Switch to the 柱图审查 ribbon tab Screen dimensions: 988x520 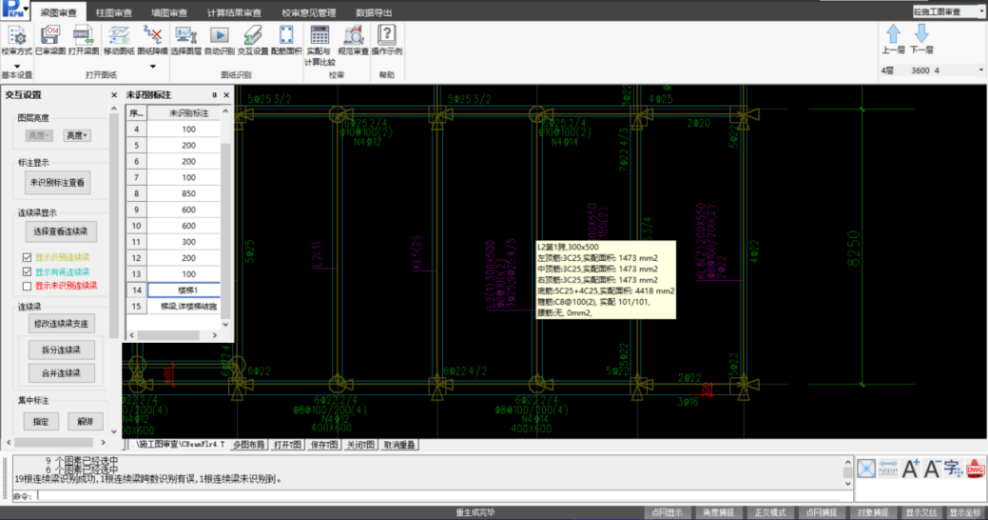(x=113, y=11)
